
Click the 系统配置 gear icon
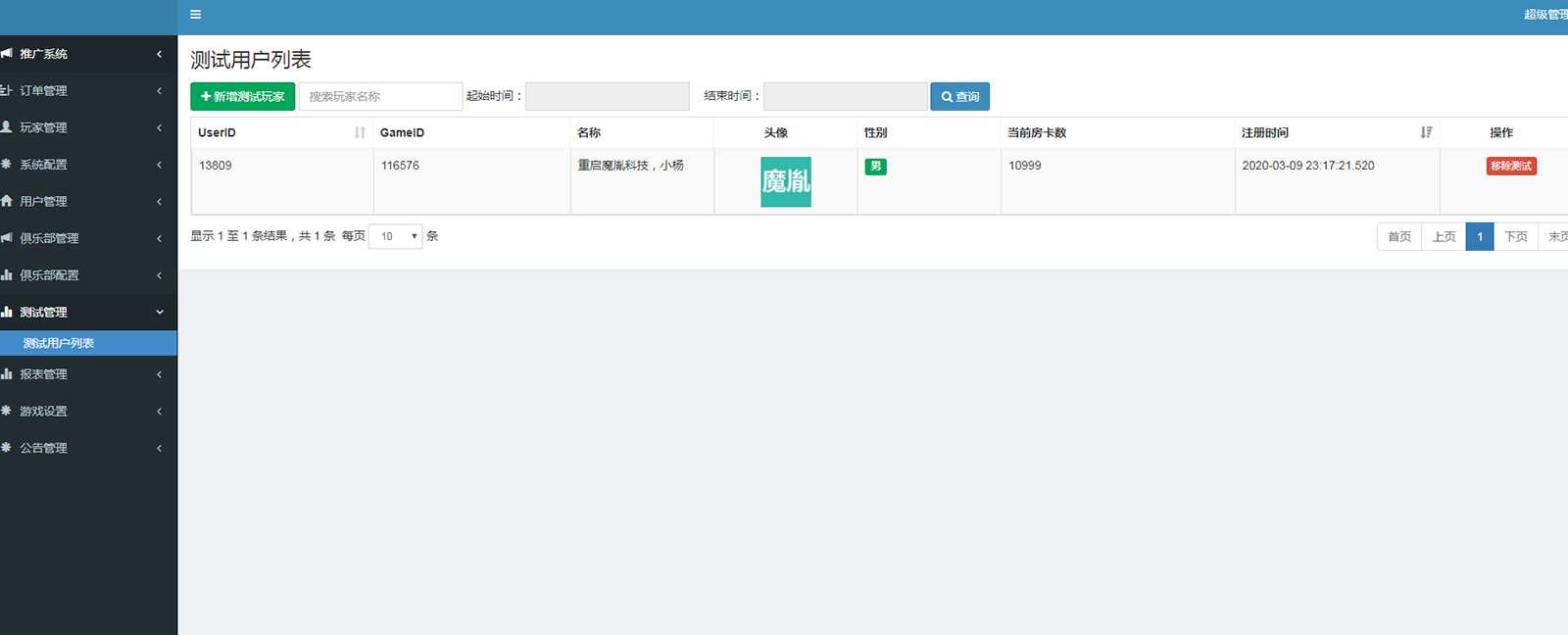pyautogui.click(x=6, y=165)
